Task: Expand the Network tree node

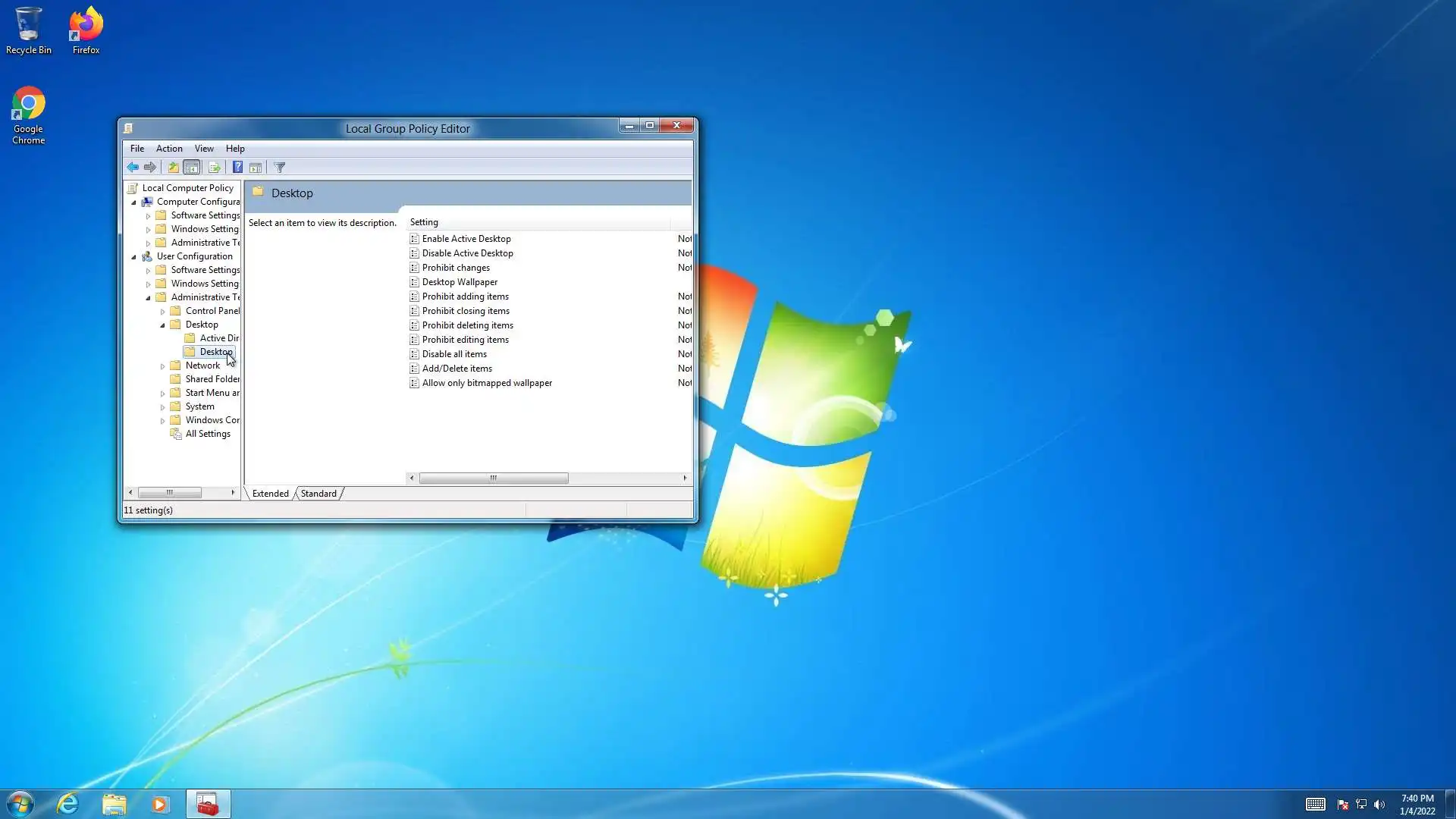Action: click(x=162, y=366)
